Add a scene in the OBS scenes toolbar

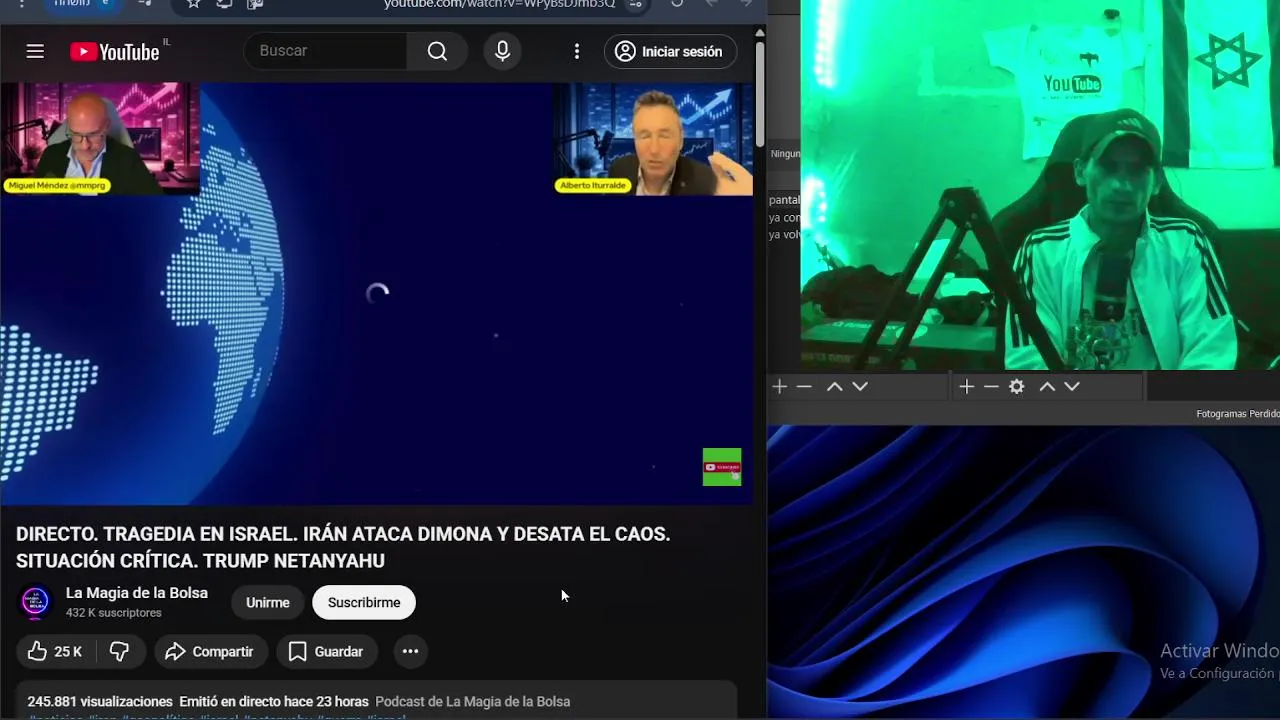(780, 386)
